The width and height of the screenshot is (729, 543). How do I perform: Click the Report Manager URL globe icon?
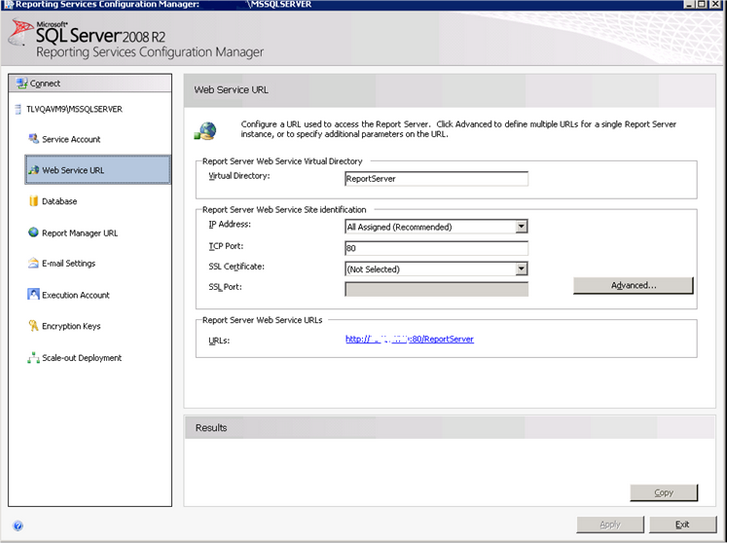[33, 232]
